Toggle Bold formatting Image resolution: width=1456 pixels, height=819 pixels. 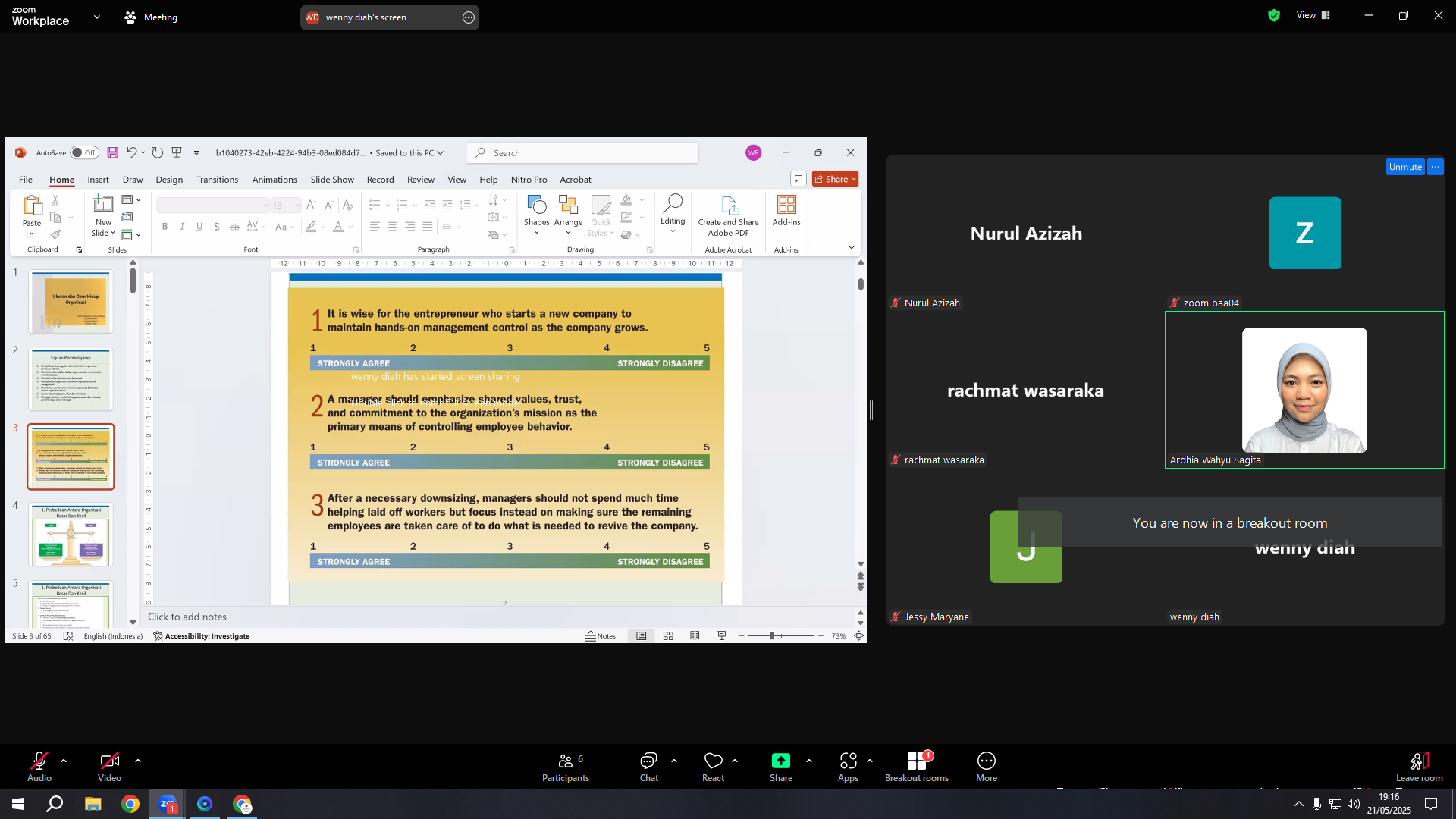tap(165, 227)
